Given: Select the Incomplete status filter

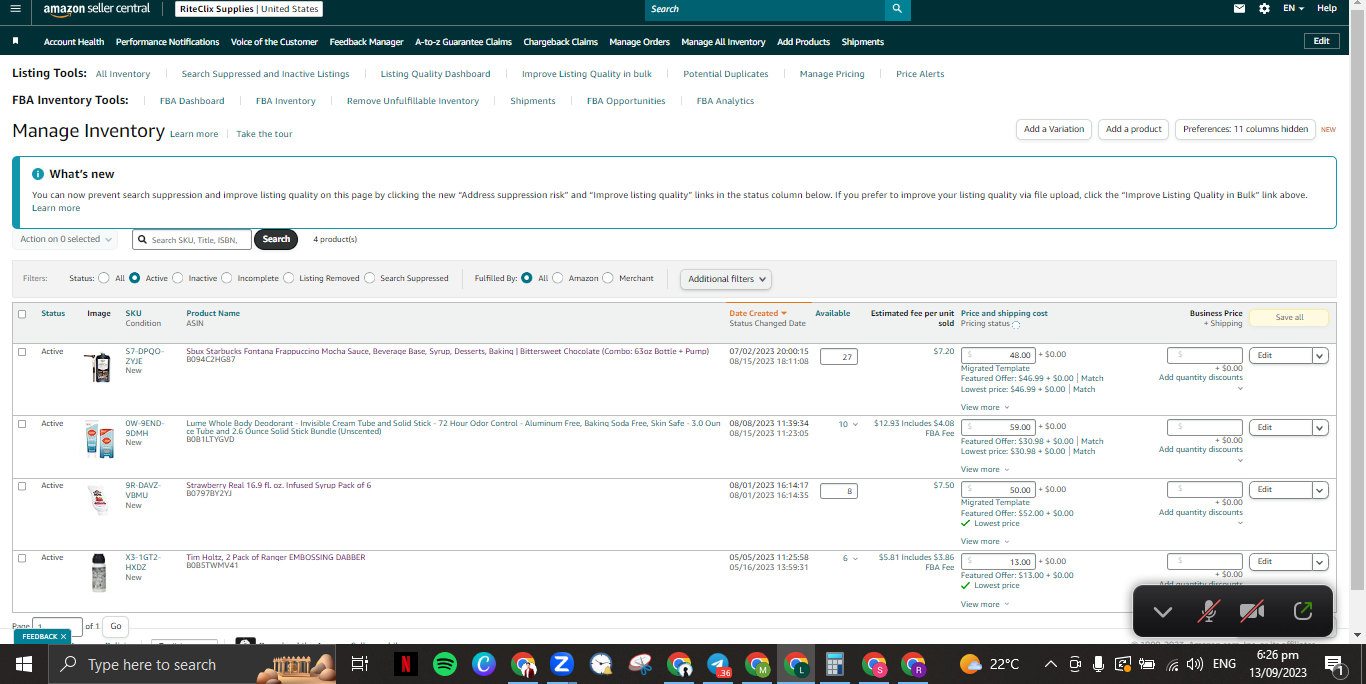Looking at the screenshot, I should tap(227, 278).
